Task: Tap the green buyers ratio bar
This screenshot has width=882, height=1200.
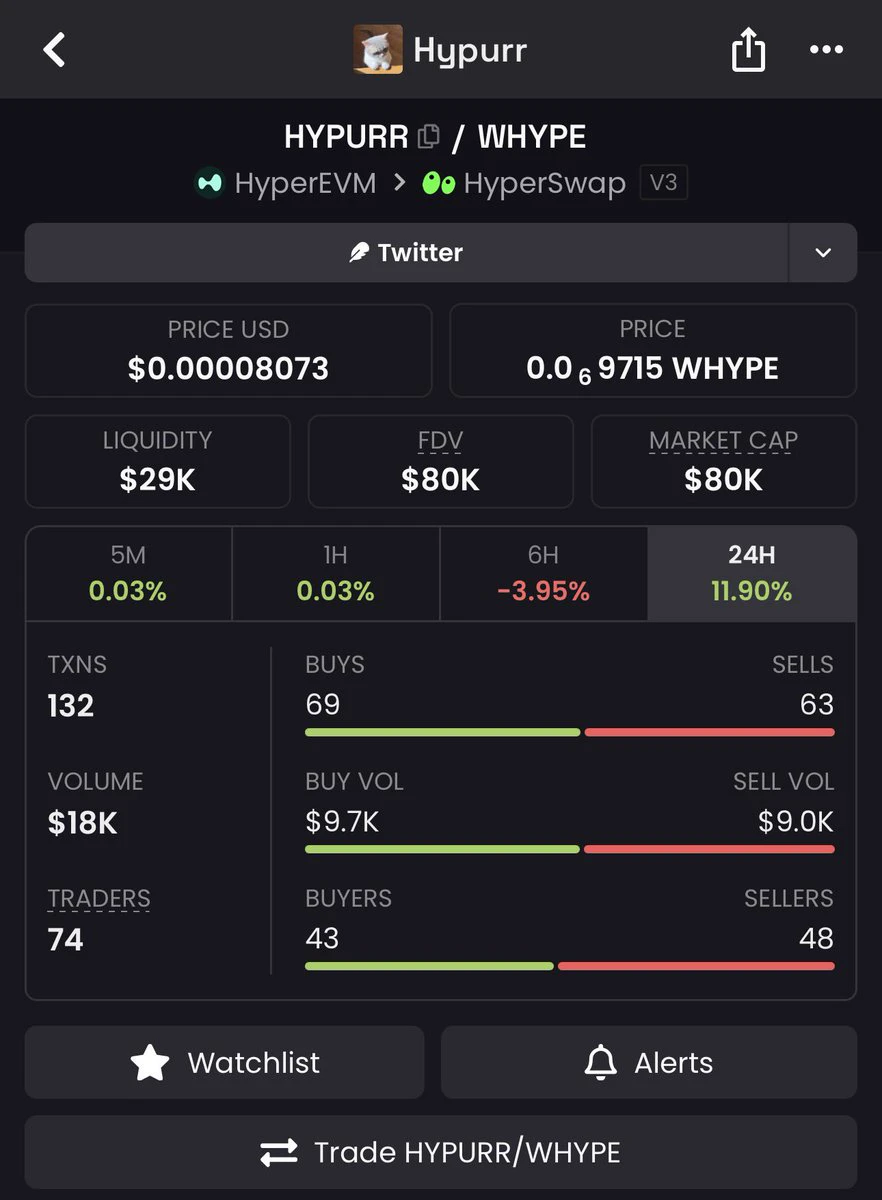Action: 429,966
